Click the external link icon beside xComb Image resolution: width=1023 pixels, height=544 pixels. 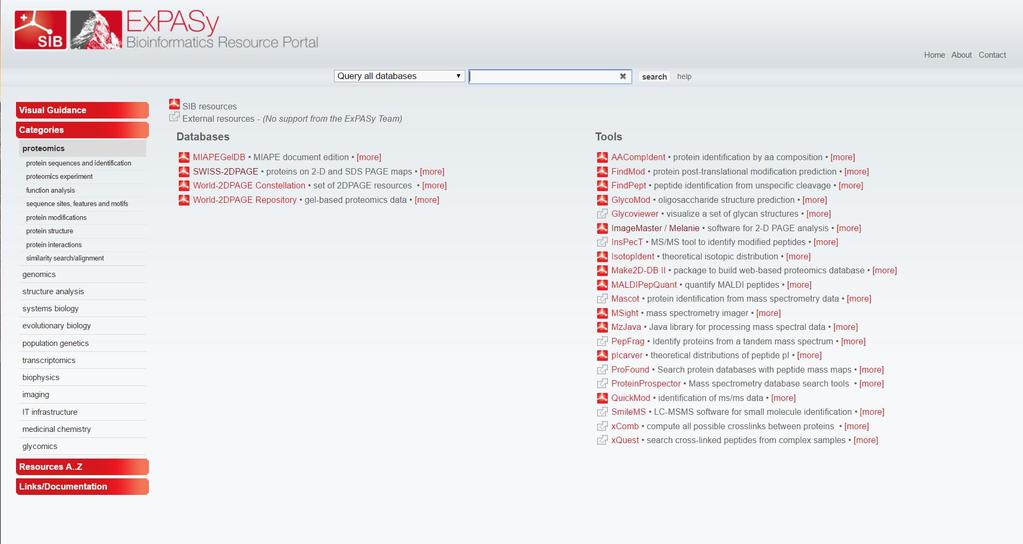(602, 426)
